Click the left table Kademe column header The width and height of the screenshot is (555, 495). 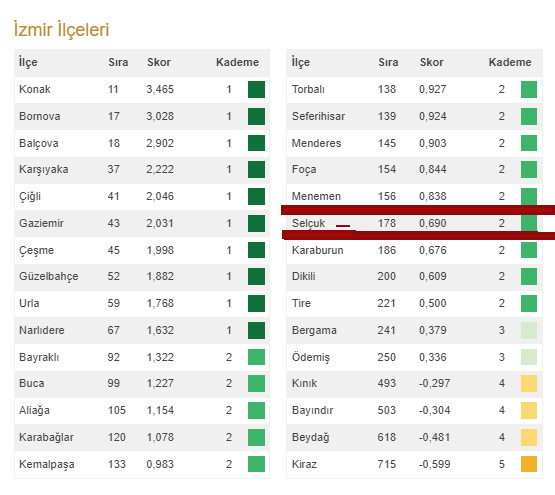(238, 62)
